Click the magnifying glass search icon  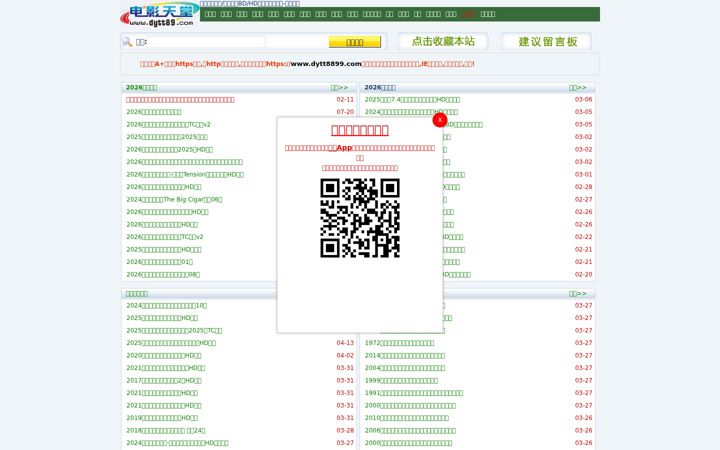coord(127,42)
